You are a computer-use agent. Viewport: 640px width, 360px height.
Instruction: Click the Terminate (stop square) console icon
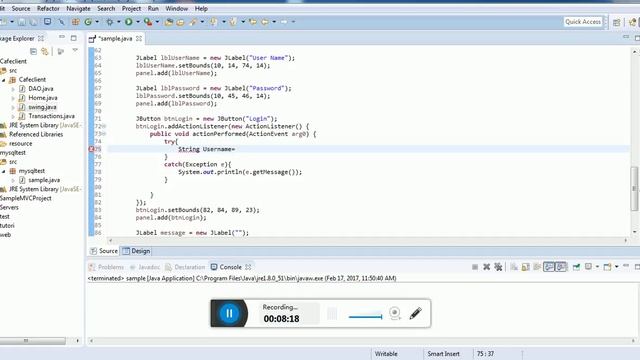click(475, 267)
